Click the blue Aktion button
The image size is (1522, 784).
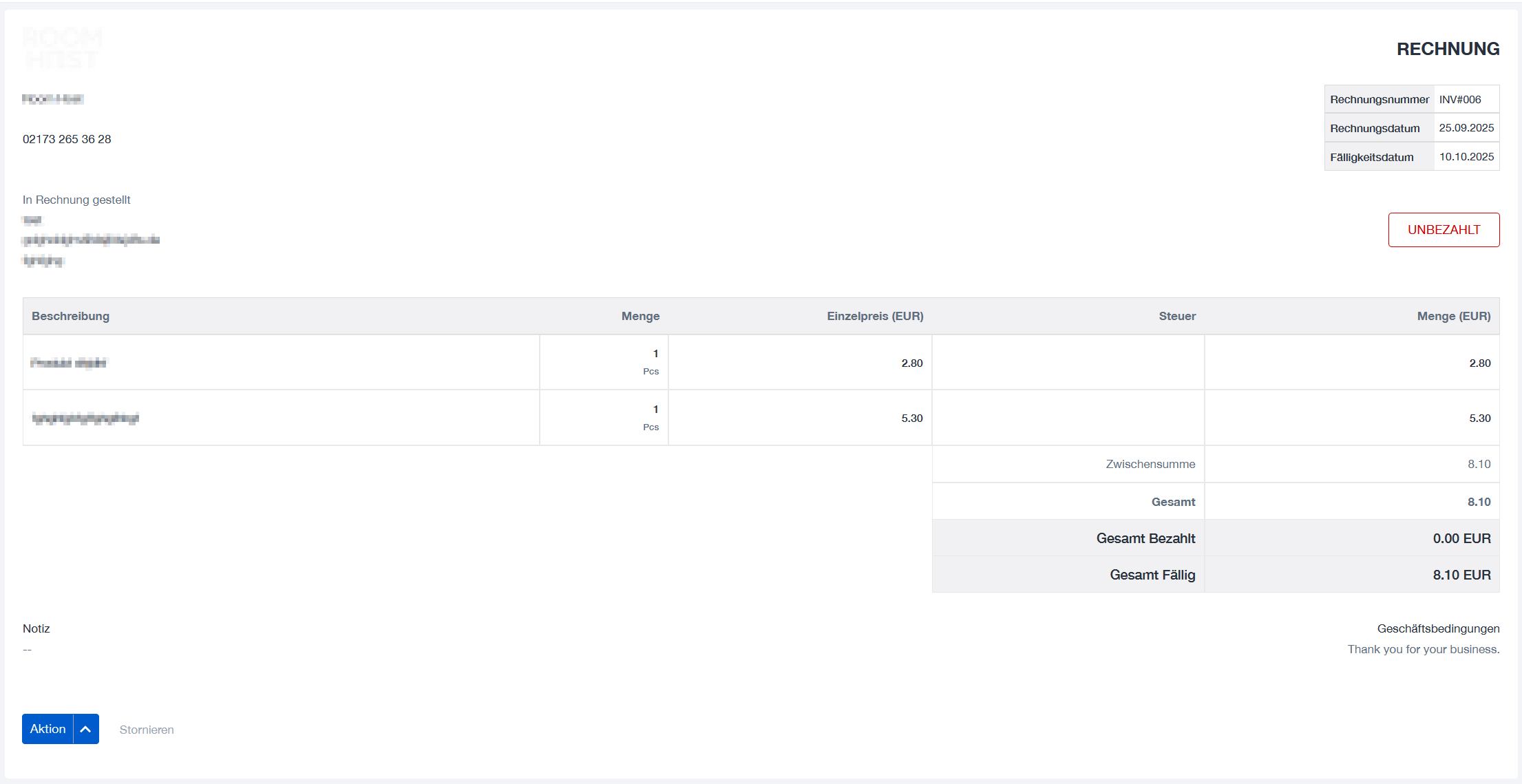(x=47, y=729)
